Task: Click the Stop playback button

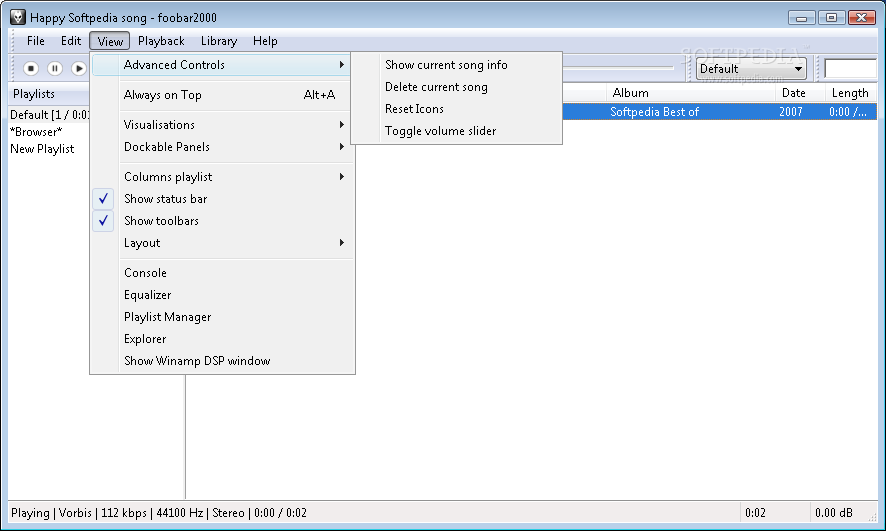Action: [31, 68]
